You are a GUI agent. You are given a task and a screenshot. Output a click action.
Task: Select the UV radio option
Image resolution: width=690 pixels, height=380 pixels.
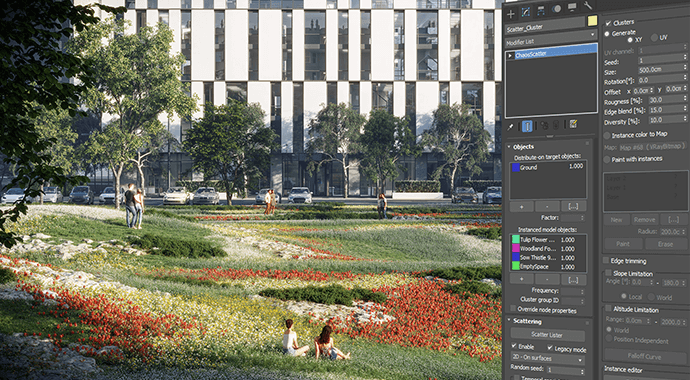[654, 37]
